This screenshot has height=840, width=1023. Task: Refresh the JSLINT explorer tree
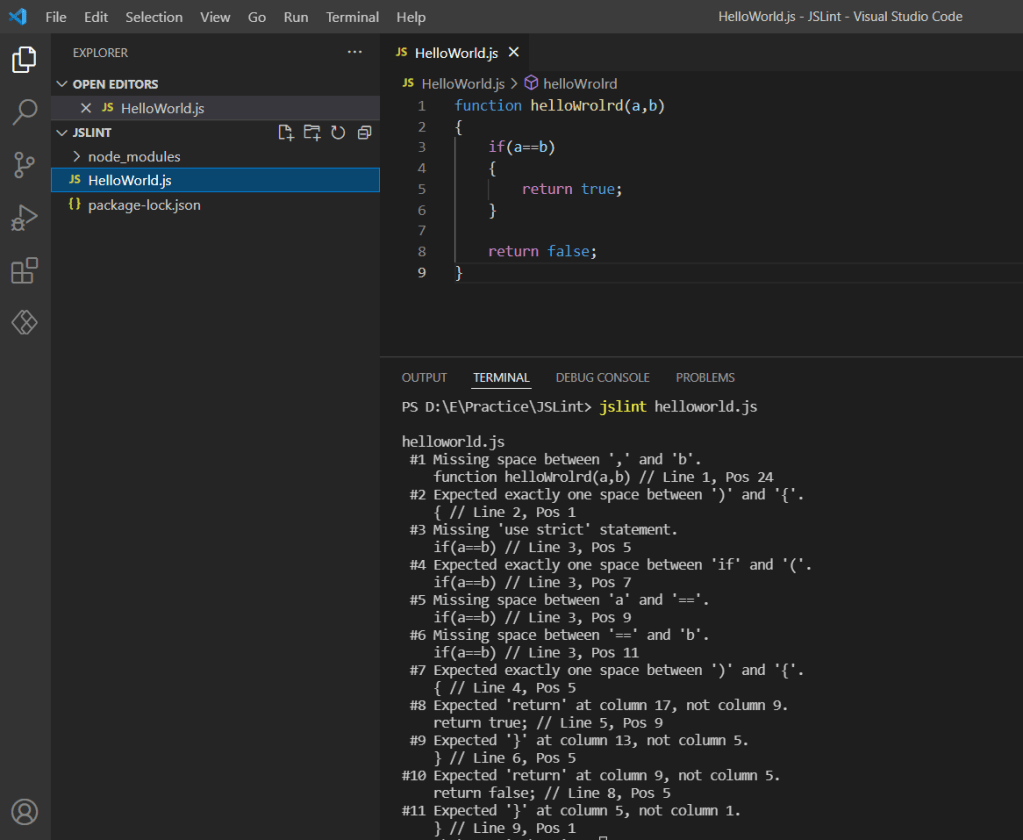(338, 132)
